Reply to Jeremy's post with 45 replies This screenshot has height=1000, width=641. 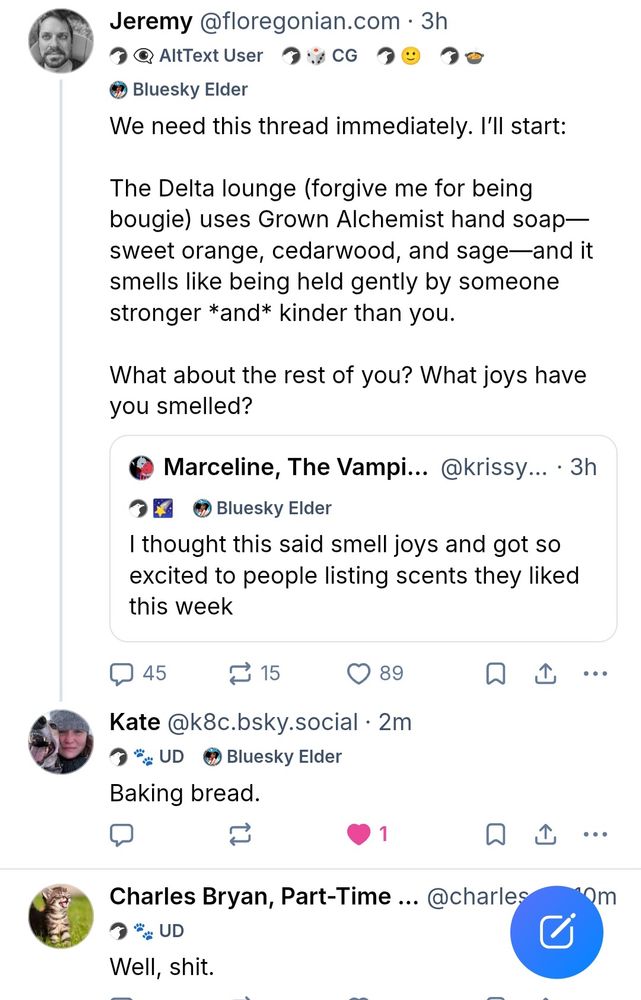tap(122, 674)
